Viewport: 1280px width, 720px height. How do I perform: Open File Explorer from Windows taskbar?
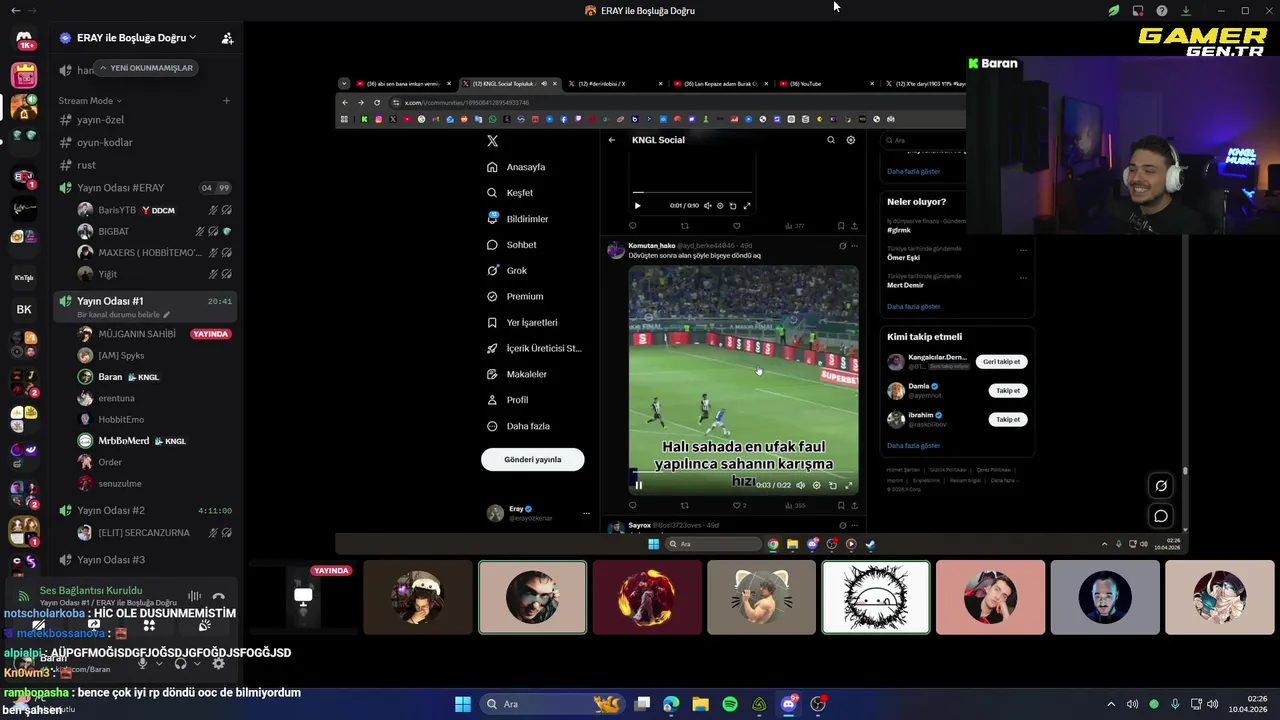(700, 704)
